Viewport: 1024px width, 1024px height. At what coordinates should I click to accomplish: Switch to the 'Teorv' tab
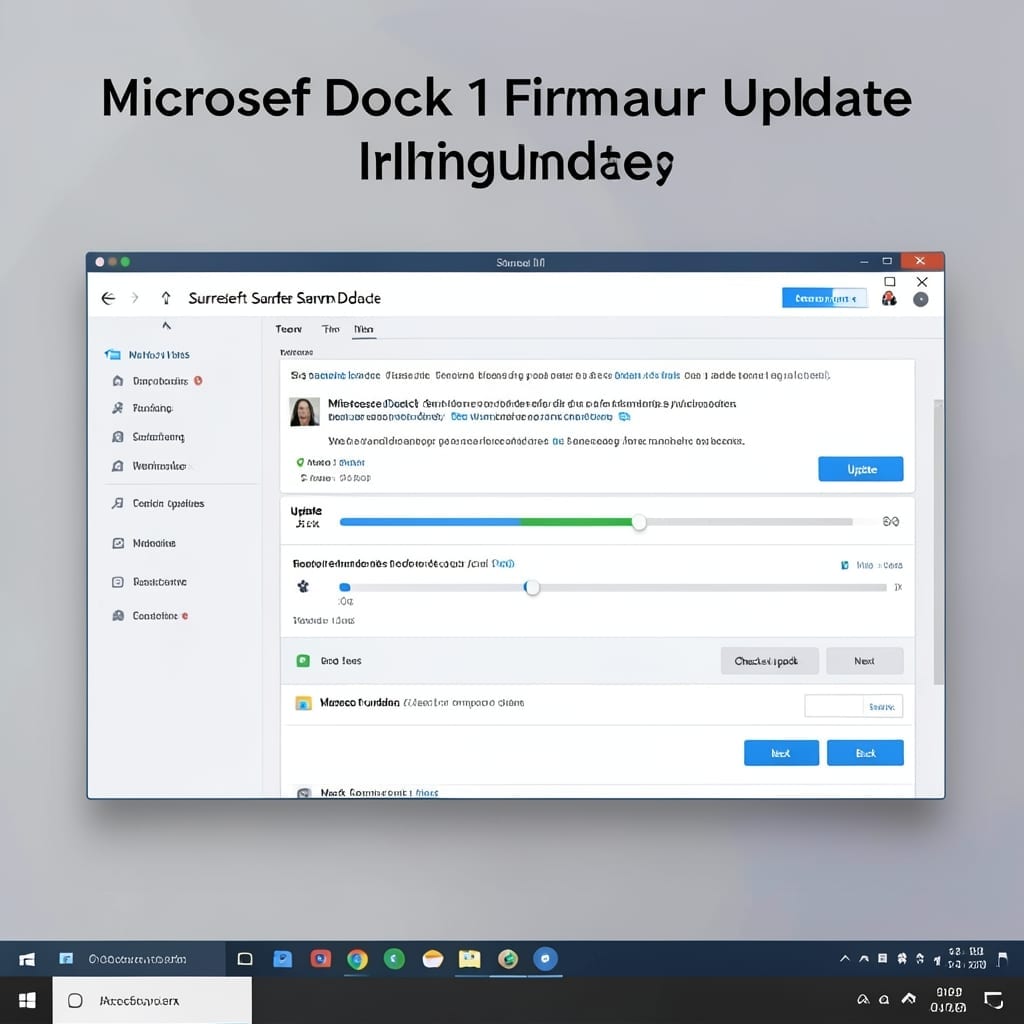(289, 329)
